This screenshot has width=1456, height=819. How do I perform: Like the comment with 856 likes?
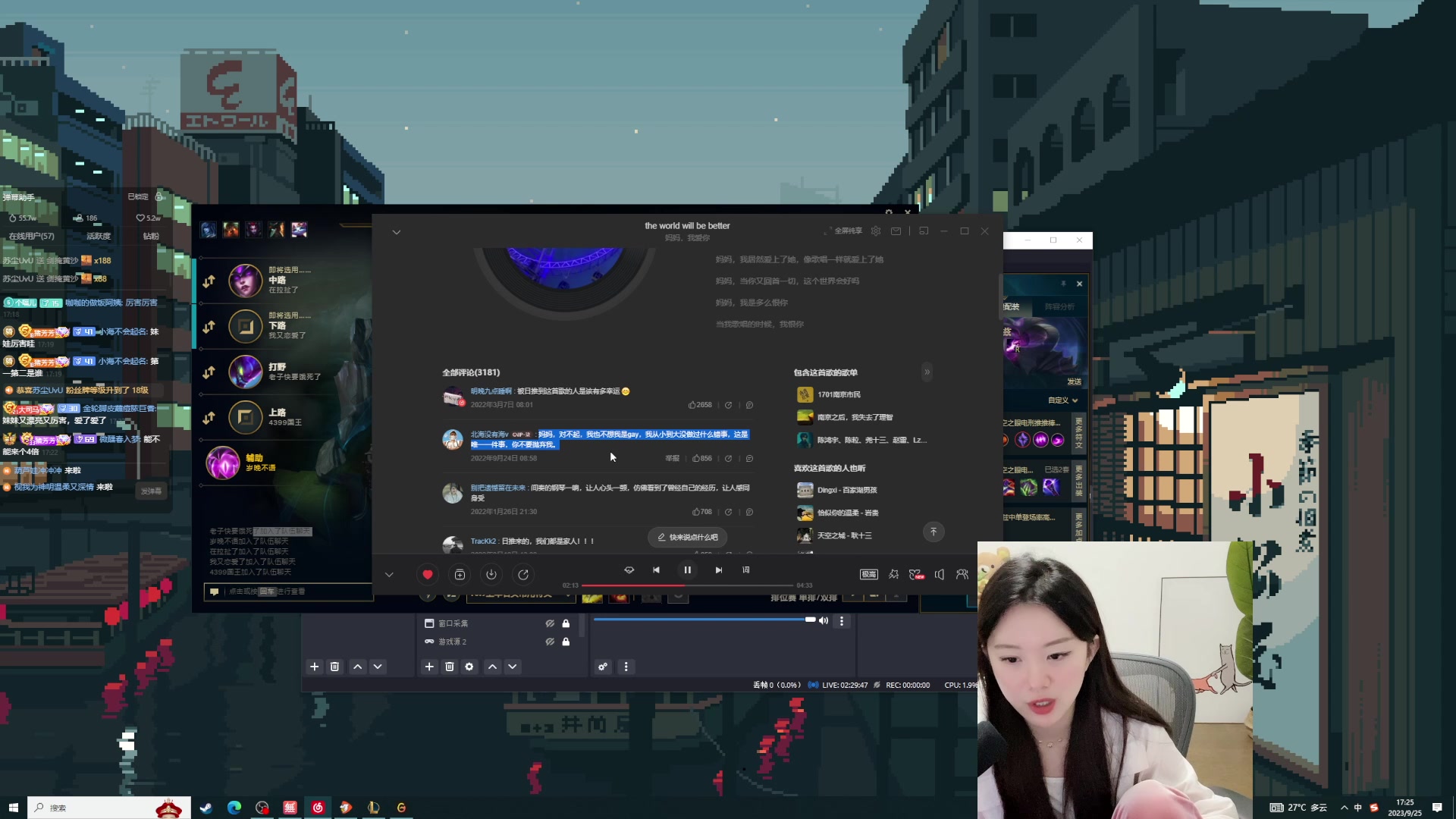(702, 458)
